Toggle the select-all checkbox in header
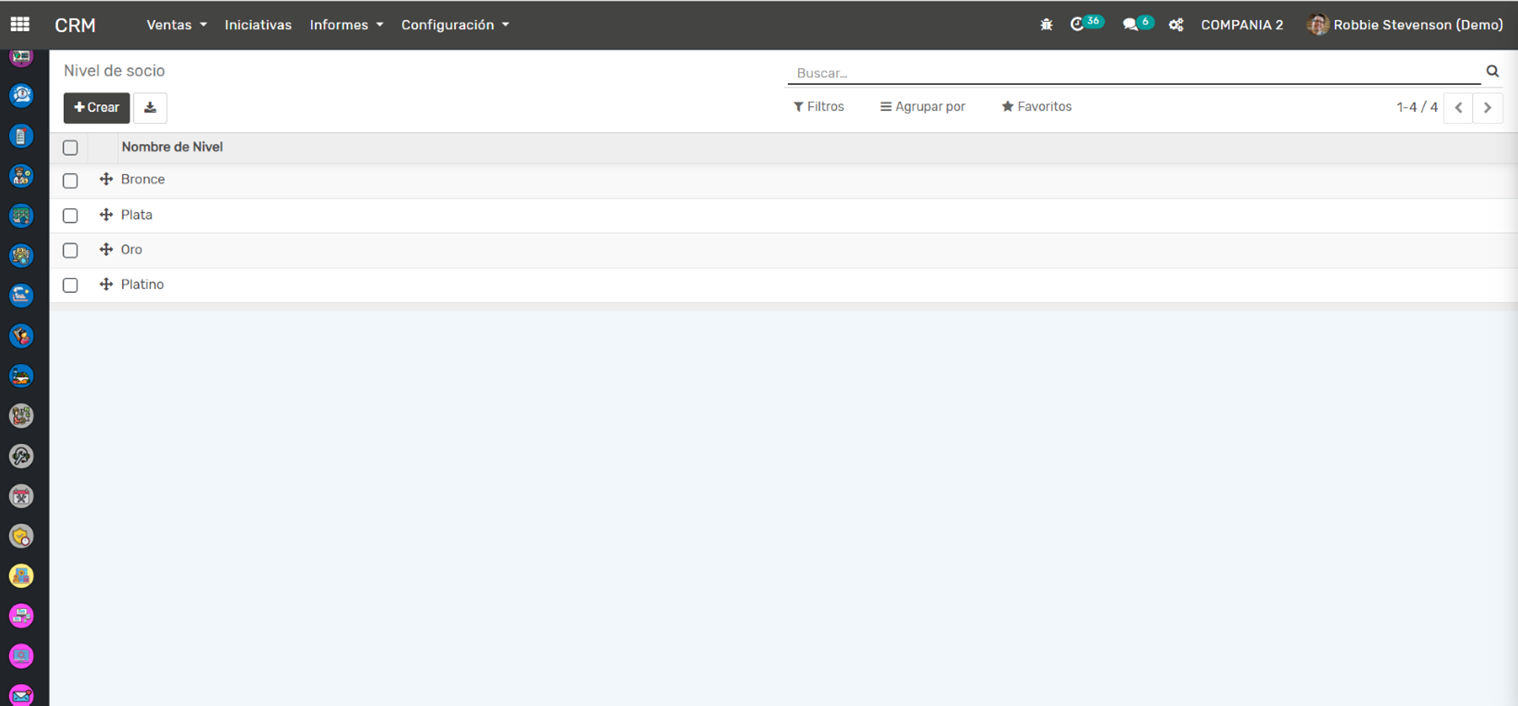The image size is (1518, 706). pyautogui.click(x=70, y=148)
